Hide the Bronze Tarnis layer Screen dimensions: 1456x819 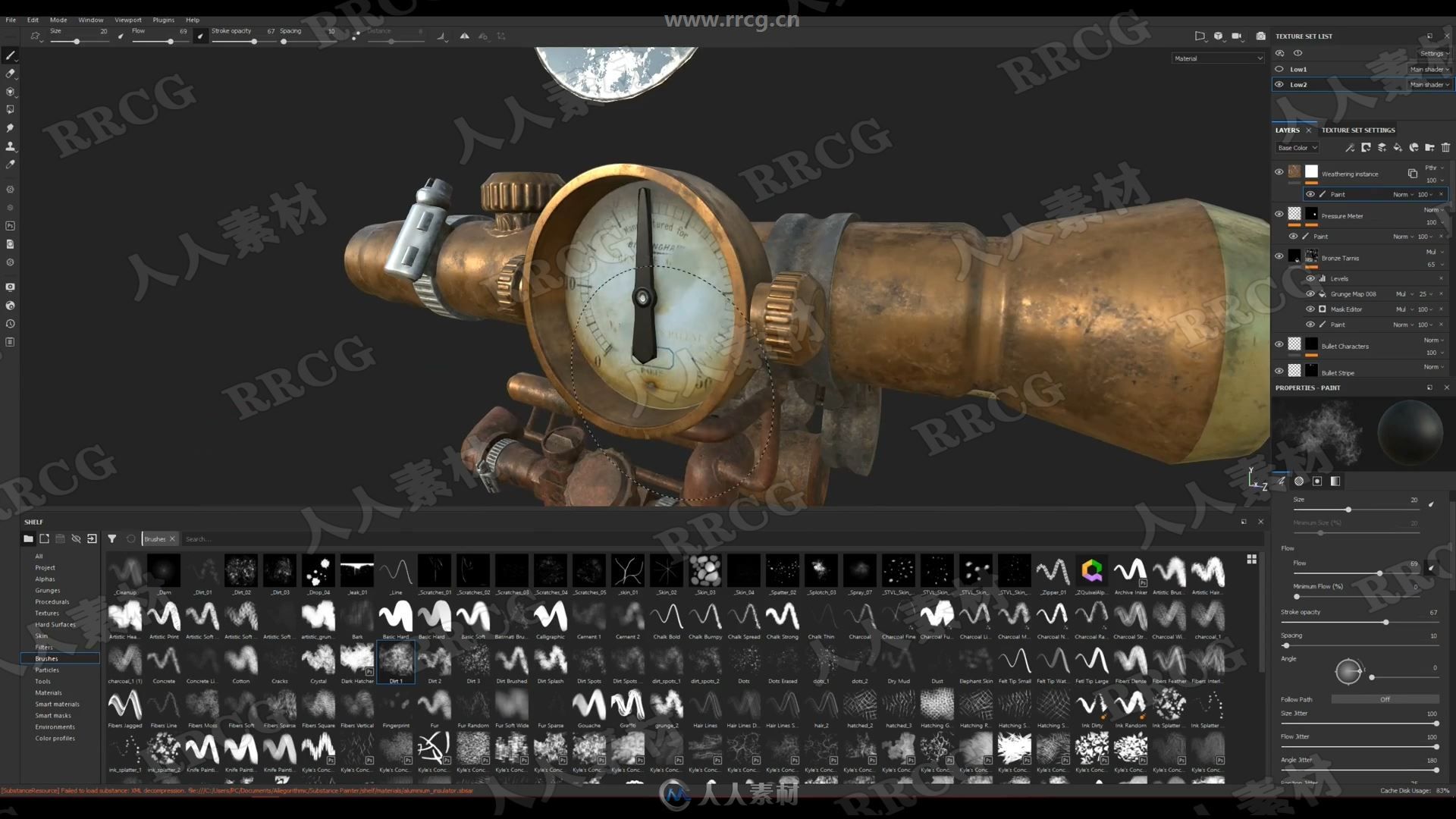click(x=1279, y=256)
